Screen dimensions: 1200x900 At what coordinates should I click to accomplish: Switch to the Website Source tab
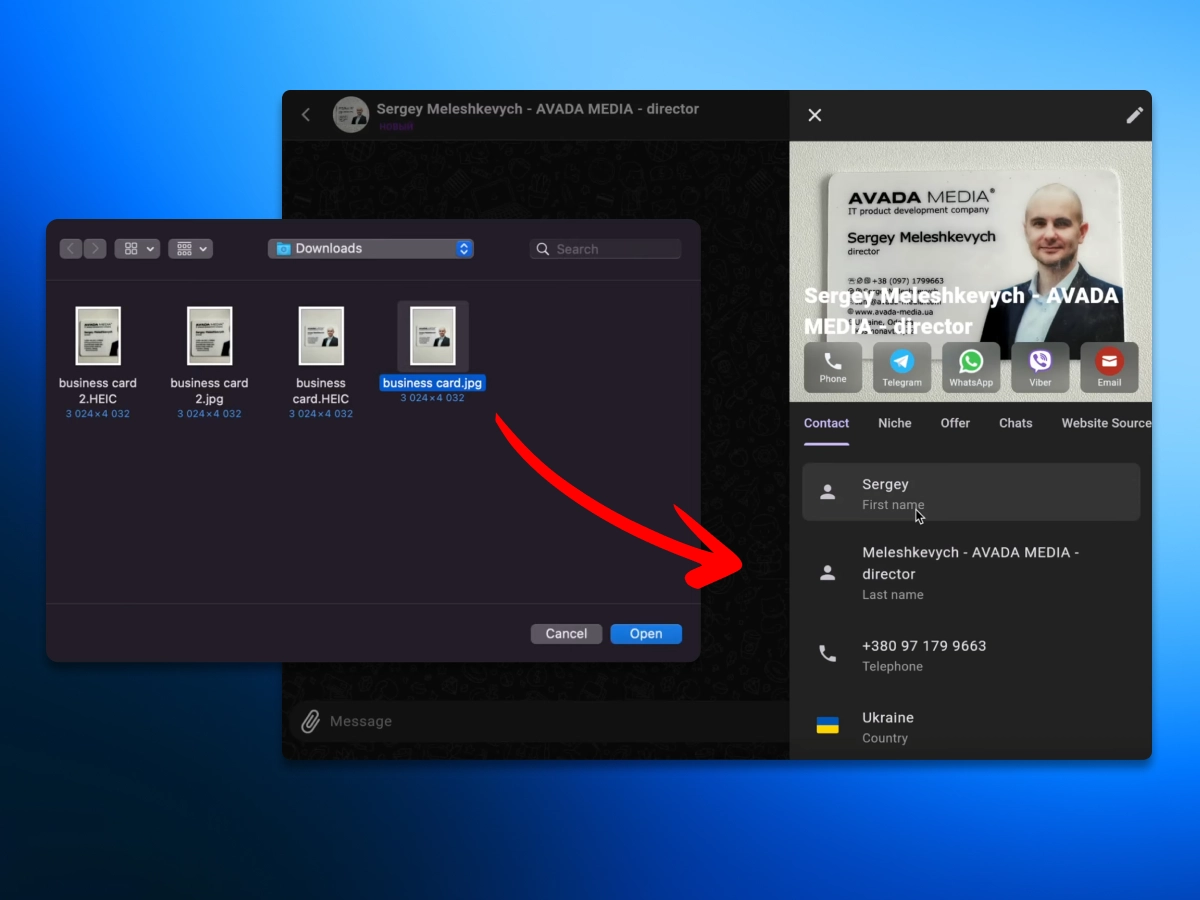[1106, 424]
